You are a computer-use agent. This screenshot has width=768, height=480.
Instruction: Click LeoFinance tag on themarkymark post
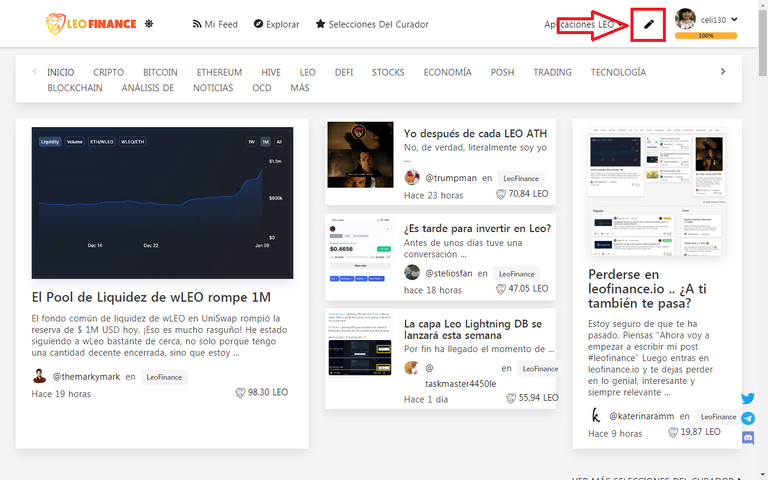click(x=164, y=377)
